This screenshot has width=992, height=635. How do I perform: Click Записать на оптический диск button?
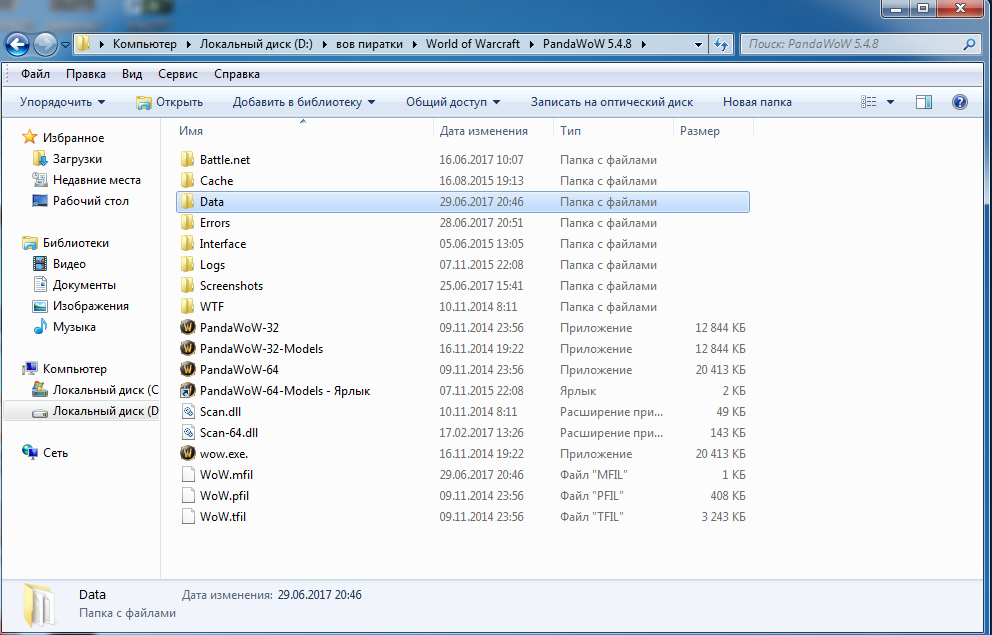pos(611,102)
